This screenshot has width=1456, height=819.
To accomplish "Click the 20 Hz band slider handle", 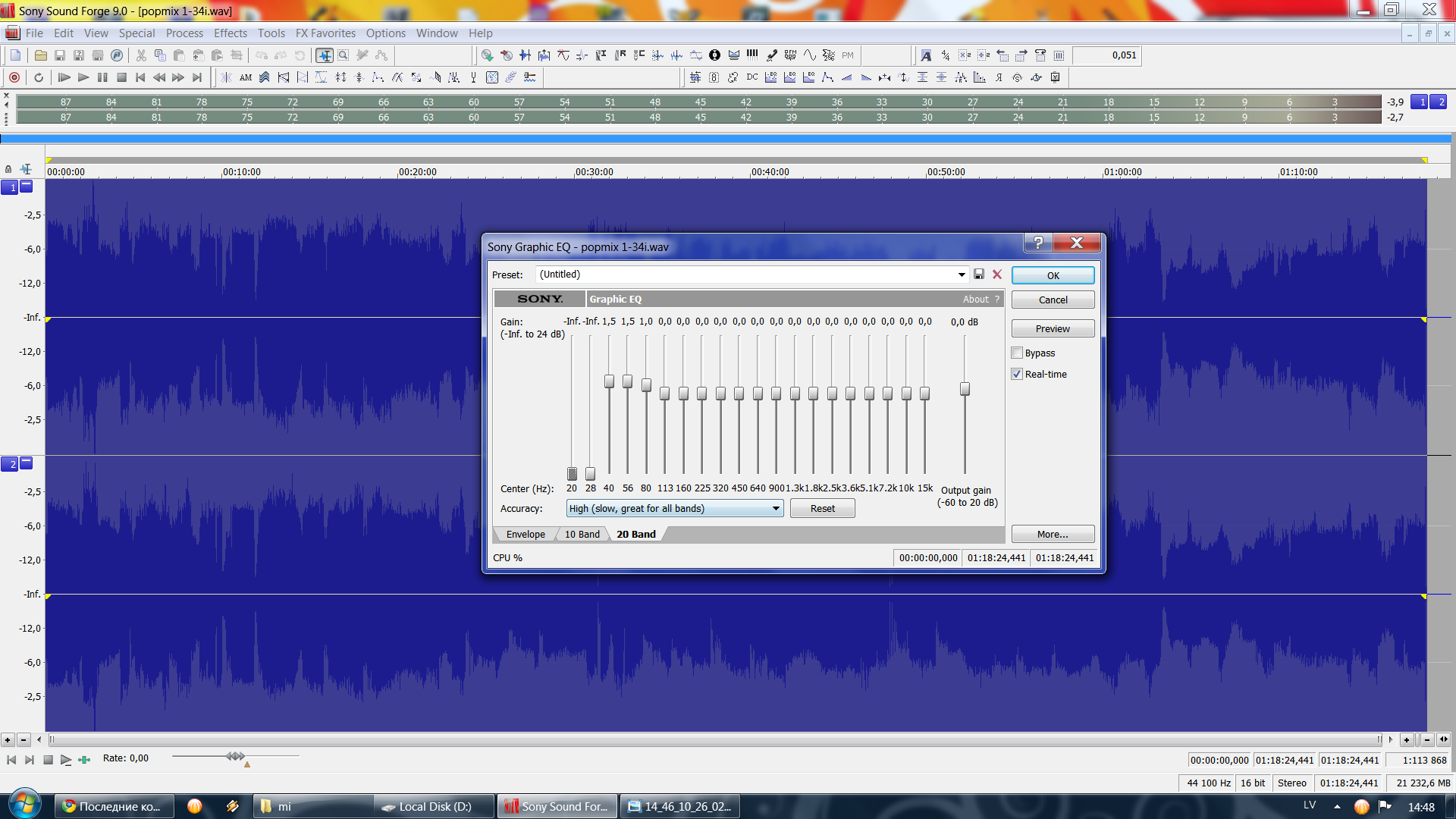I will click(x=573, y=474).
